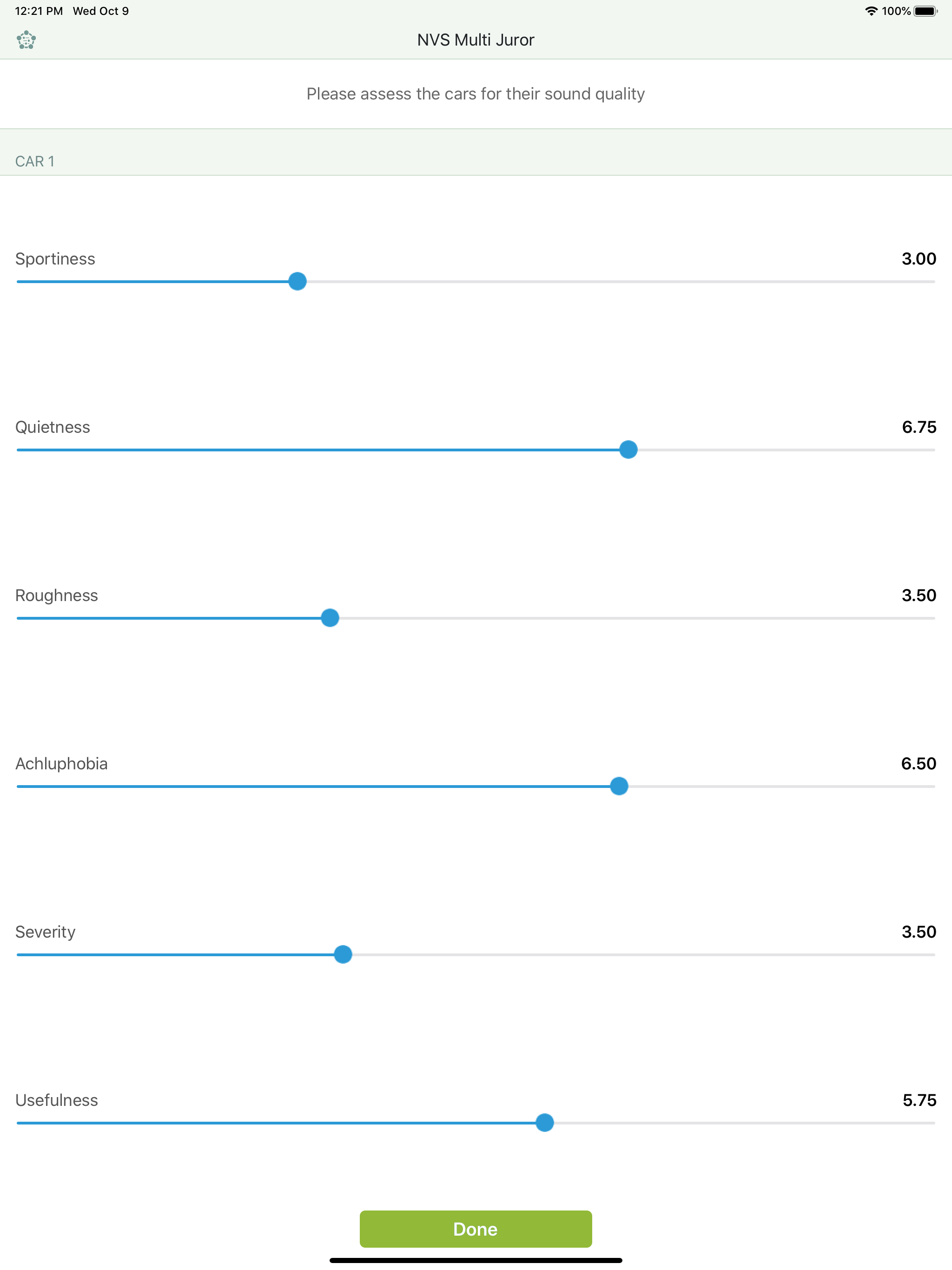The image size is (952, 1270).
Task: Tap the Quietness value 6.75
Action: (919, 427)
